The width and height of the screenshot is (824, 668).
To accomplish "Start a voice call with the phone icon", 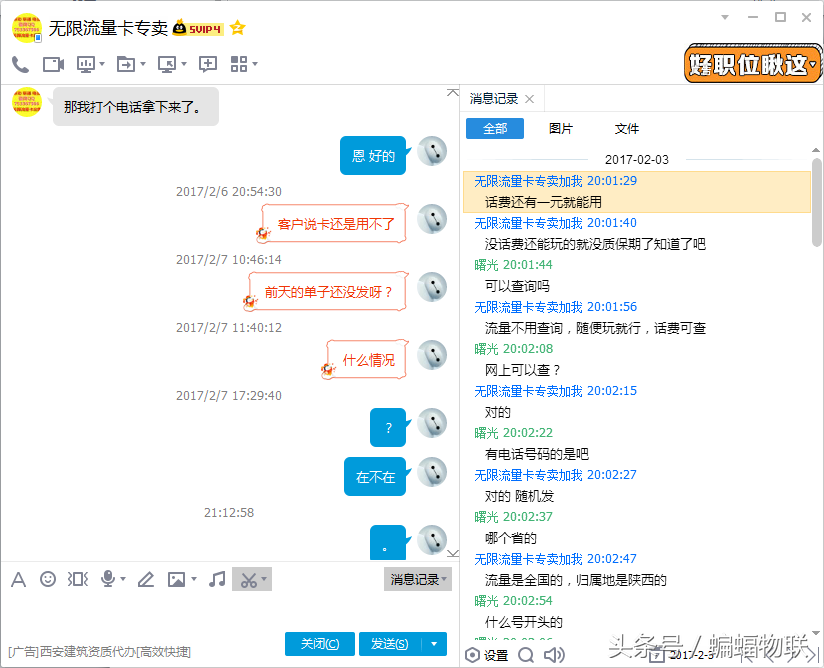I will 18,63.
